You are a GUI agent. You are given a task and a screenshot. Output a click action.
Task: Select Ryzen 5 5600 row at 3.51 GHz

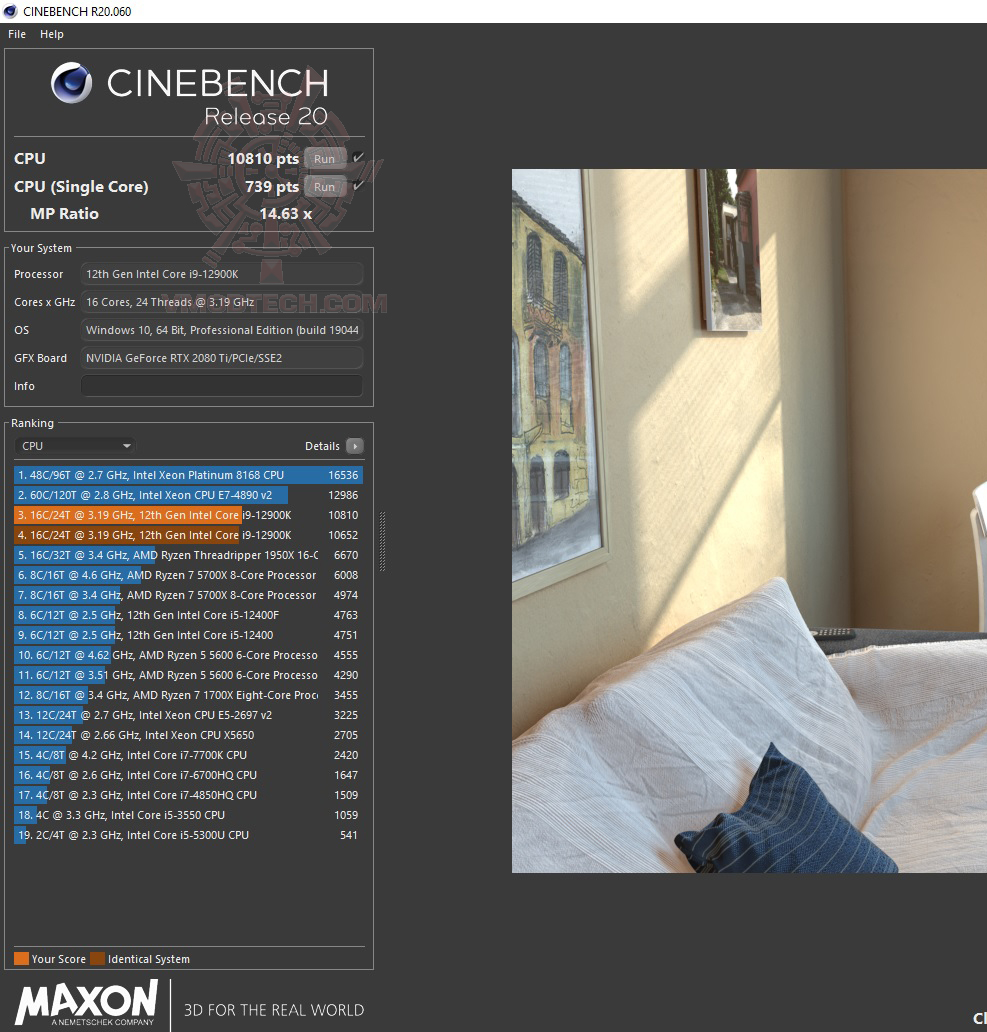188,675
